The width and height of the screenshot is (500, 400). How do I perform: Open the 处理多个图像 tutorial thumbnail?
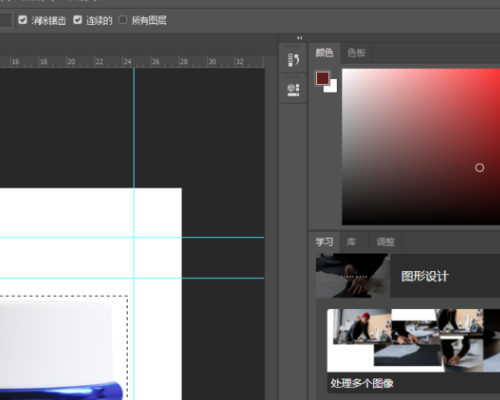pos(413,340)
